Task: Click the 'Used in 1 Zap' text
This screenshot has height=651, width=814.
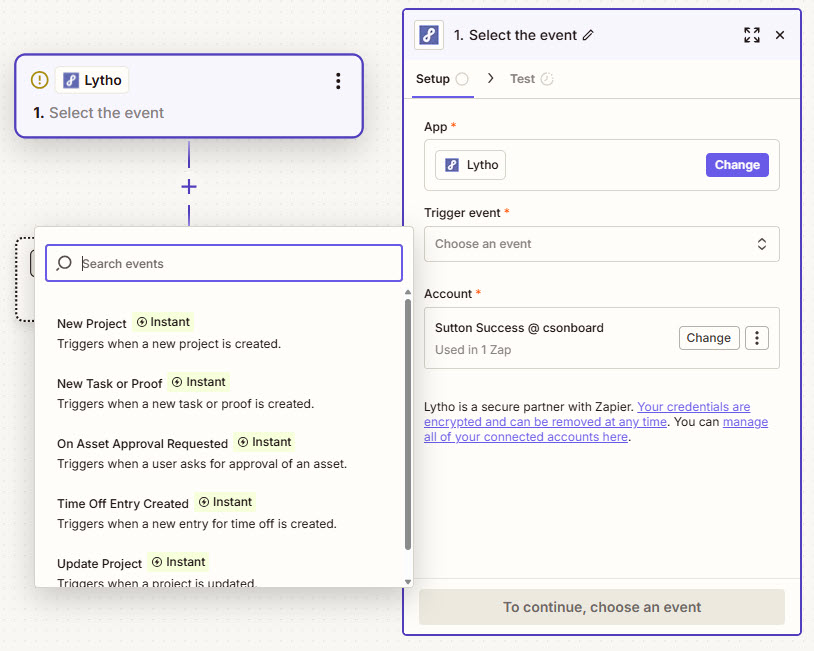Action: click(x=473, y=350)
